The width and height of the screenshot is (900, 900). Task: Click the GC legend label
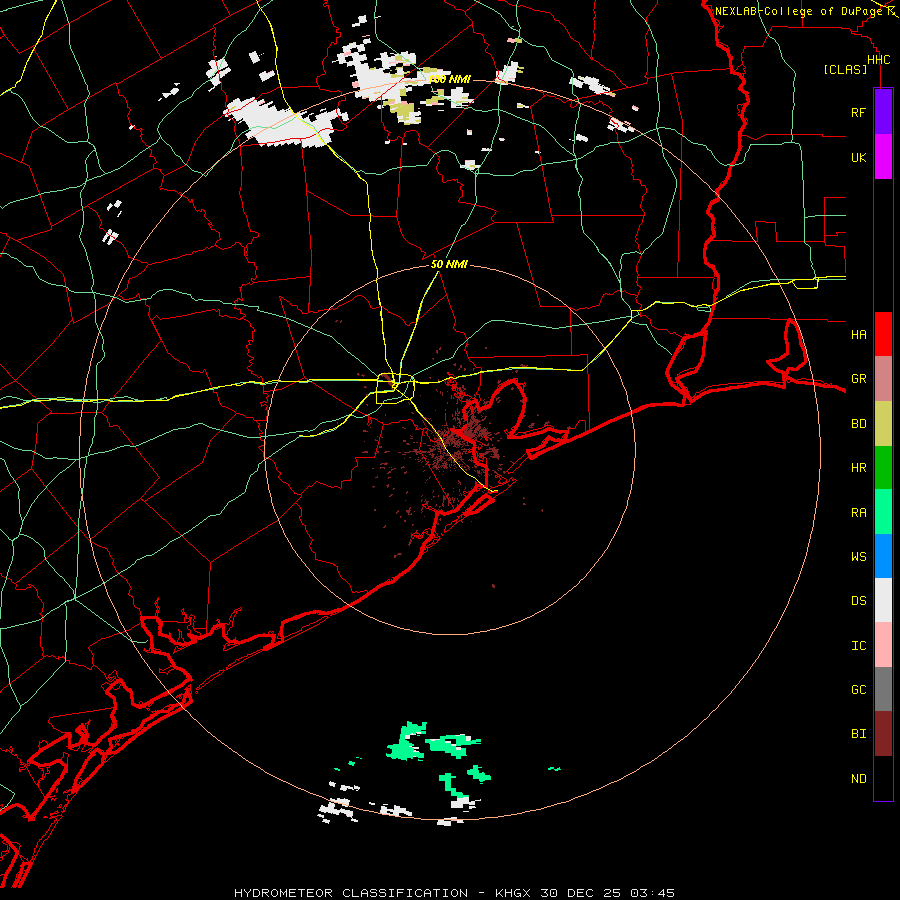tap(858, 689)
